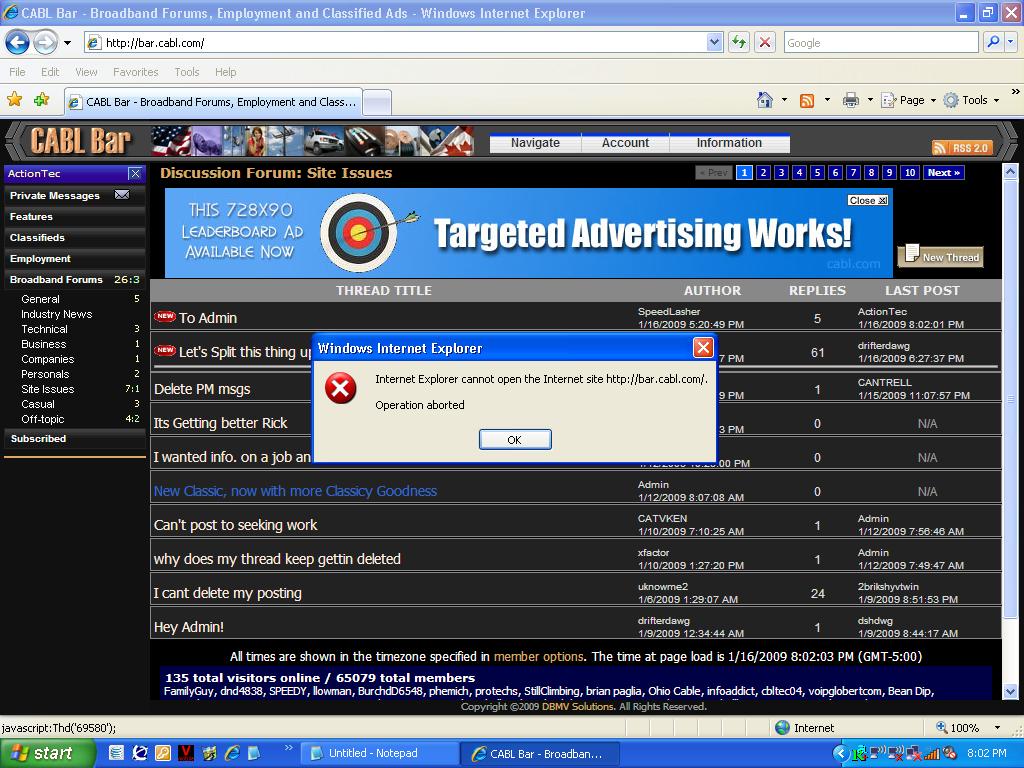Open the 'Hey Admin!' thread
The image size is (1024, 768).
pyautogui.click(x=189, y=627)
